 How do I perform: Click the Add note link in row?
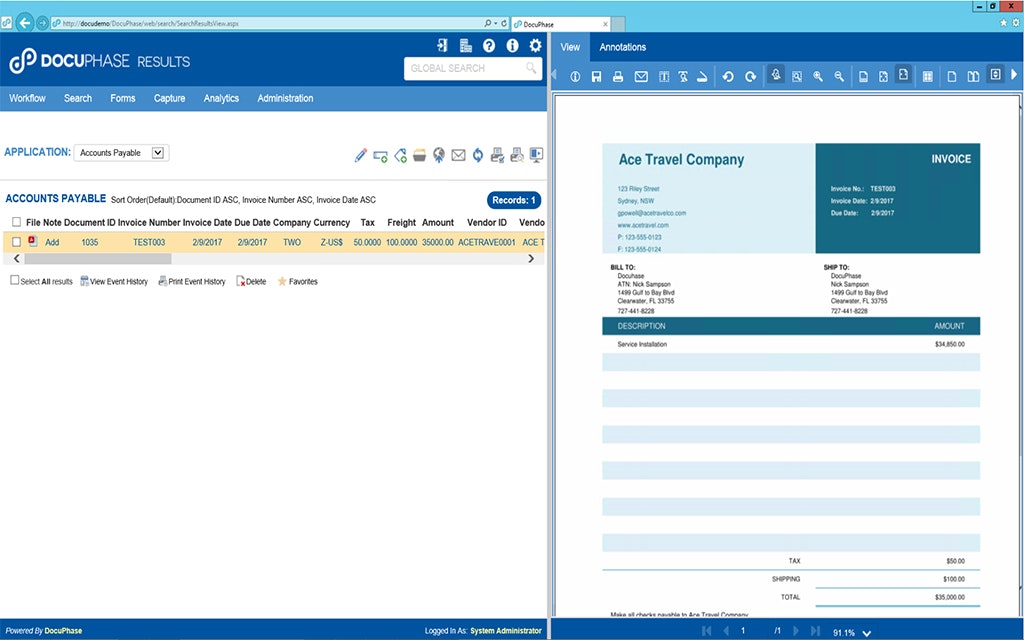click(52, 242)
